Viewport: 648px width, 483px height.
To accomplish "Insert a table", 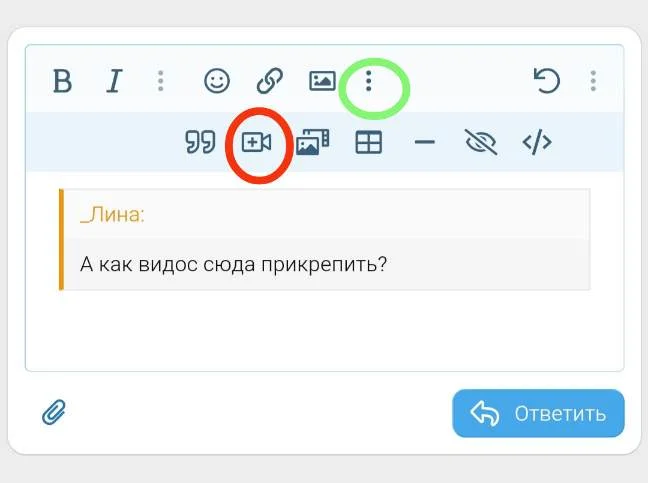I will click(369, 143).
